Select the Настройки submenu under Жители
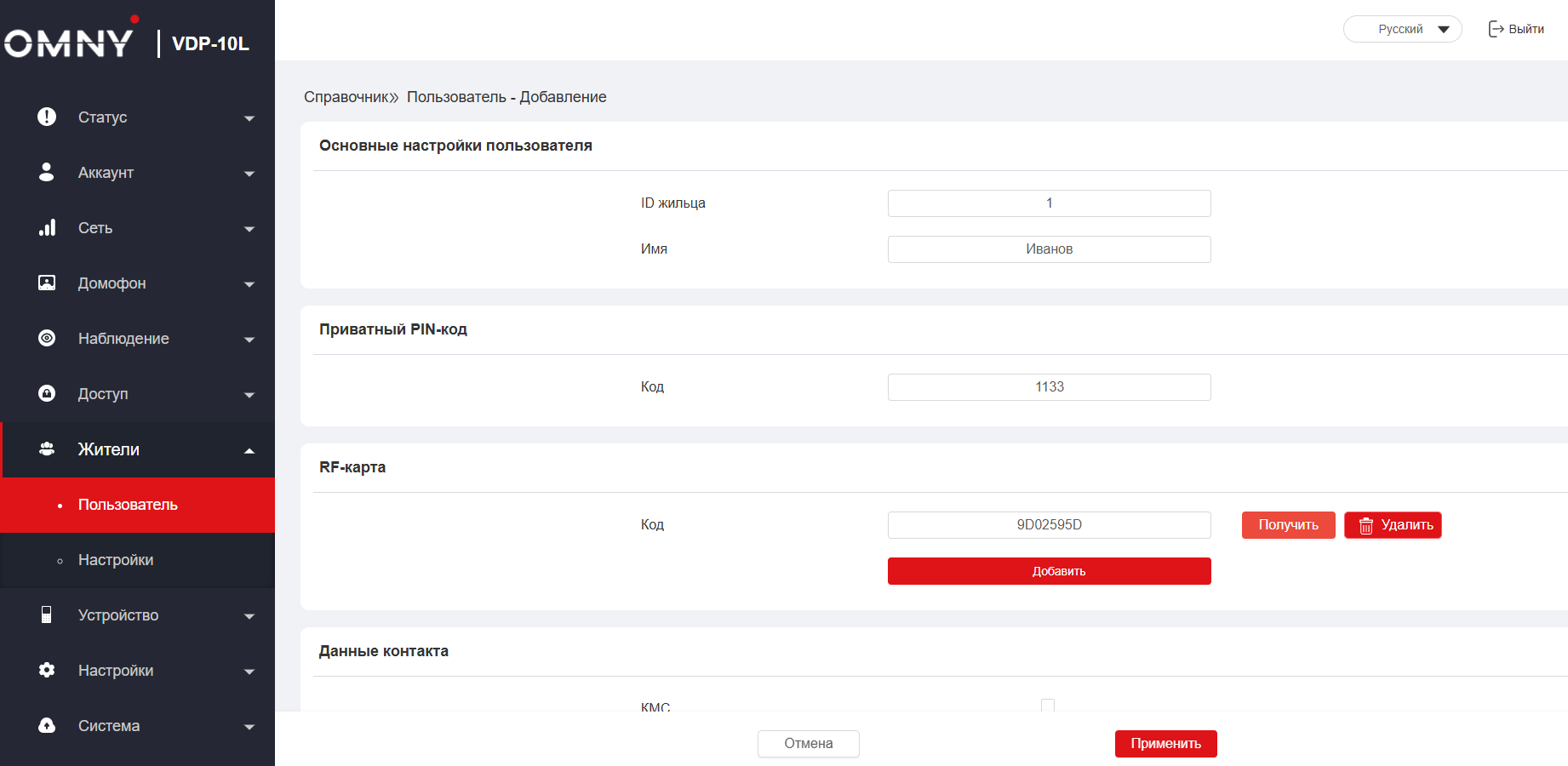The height and width of the screenshot is (766, 1568). point(116,560)
